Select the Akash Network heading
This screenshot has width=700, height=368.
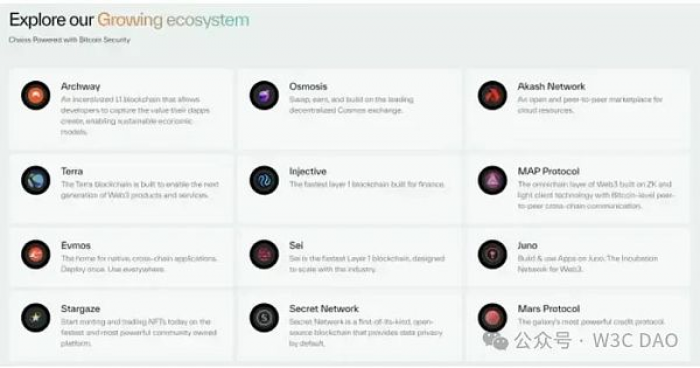coord(551,86)
